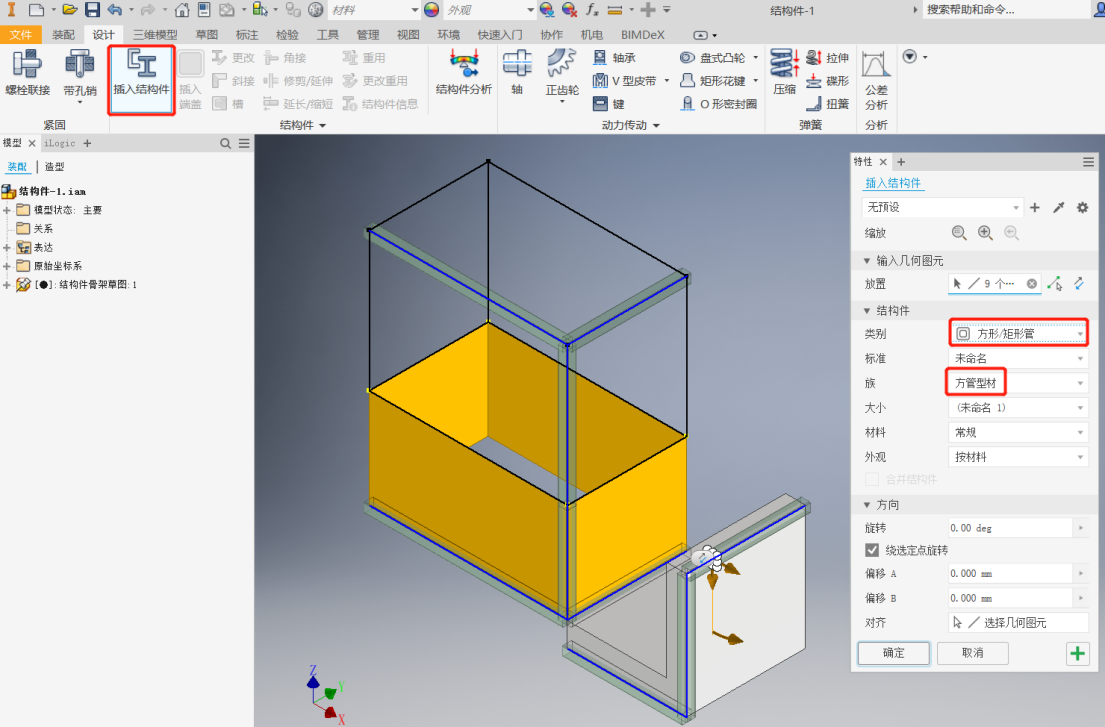Toggle the 绕选定点旋转 checkbox
Viewport: 1105px width, 727px height.
[x=872, y=550]
